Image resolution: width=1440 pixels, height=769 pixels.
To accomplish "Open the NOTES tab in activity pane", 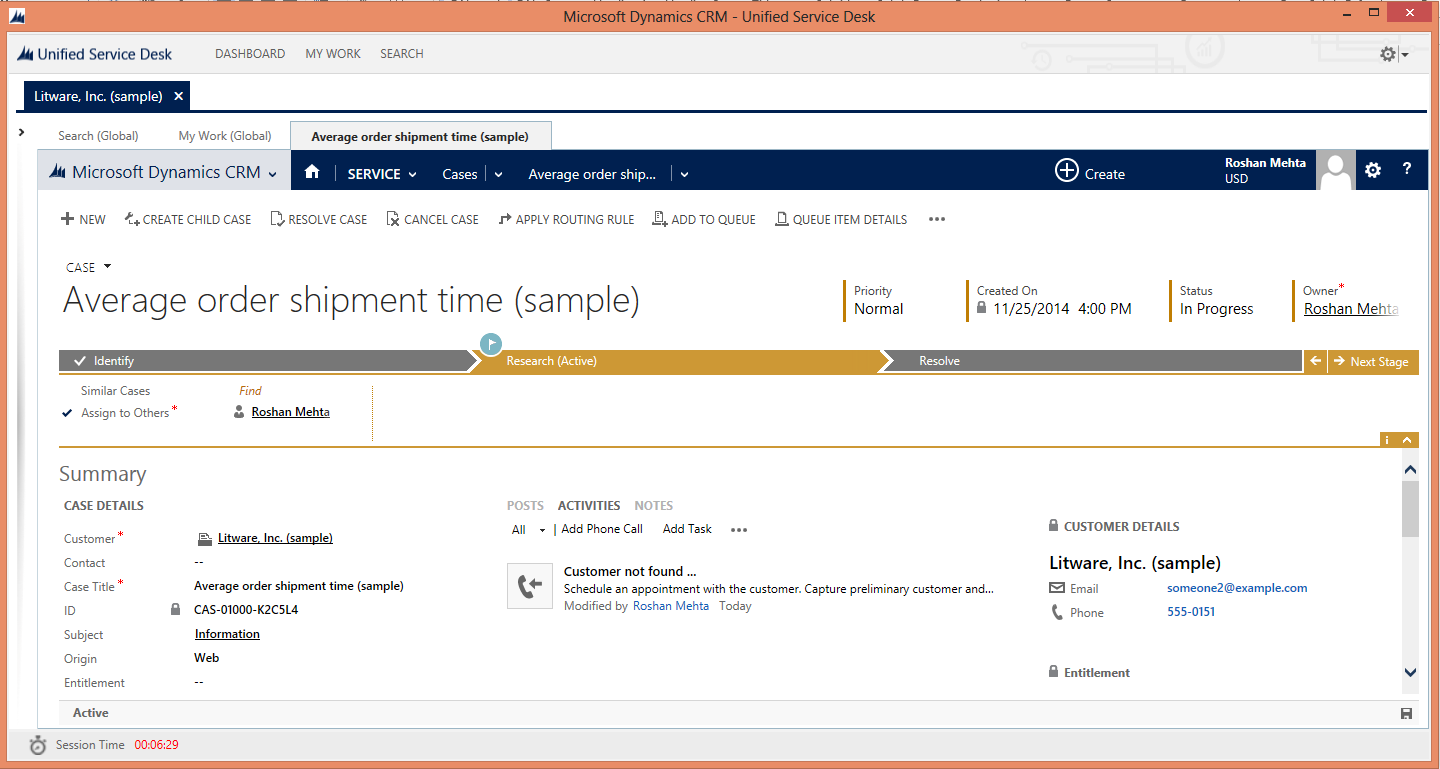I will point(653,506).
